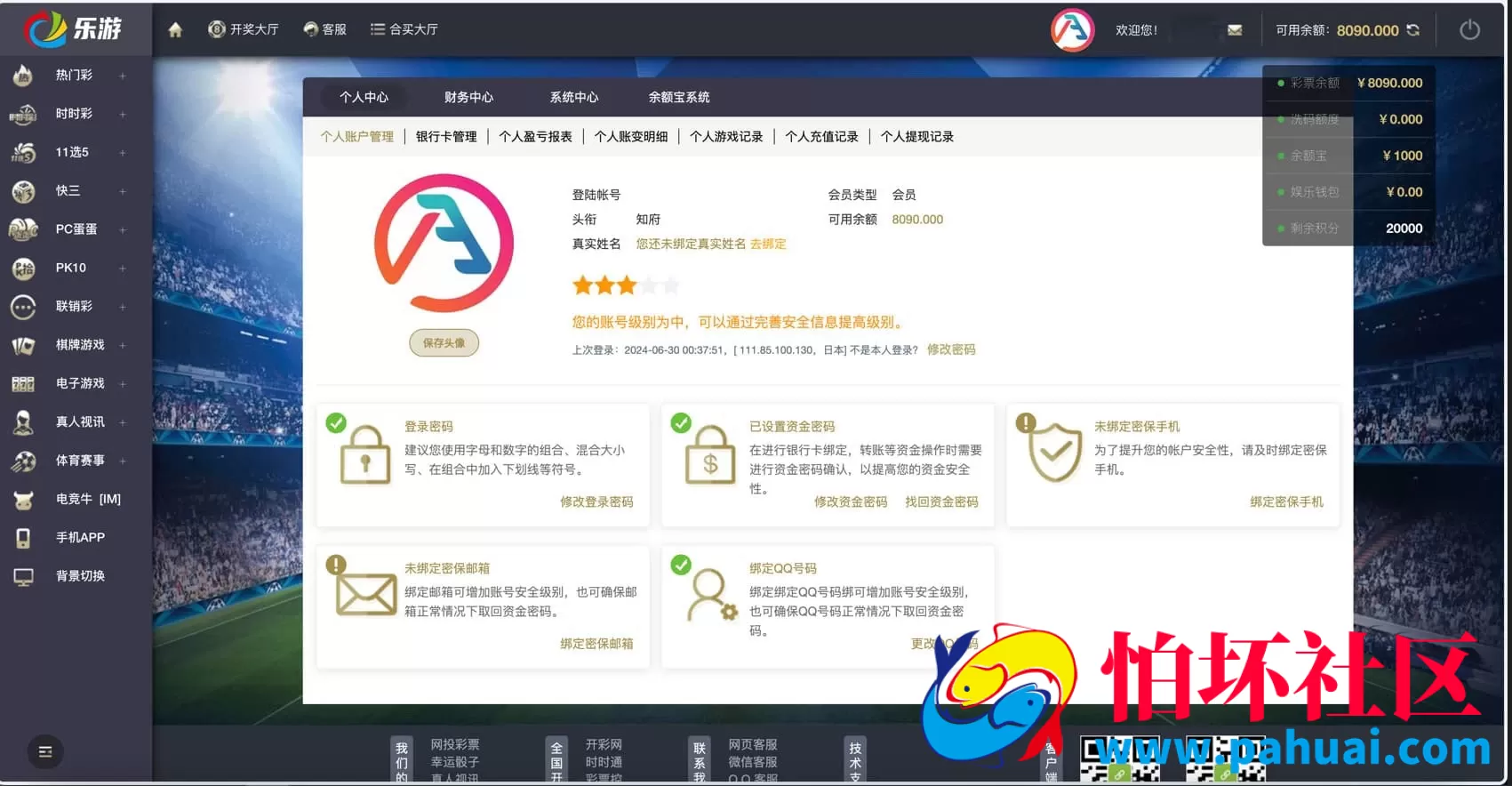Image resolution: width=1512 pixels, height=786 pixels.
Task: Click the 剩余积分 points row
Action: [1348, 229]
